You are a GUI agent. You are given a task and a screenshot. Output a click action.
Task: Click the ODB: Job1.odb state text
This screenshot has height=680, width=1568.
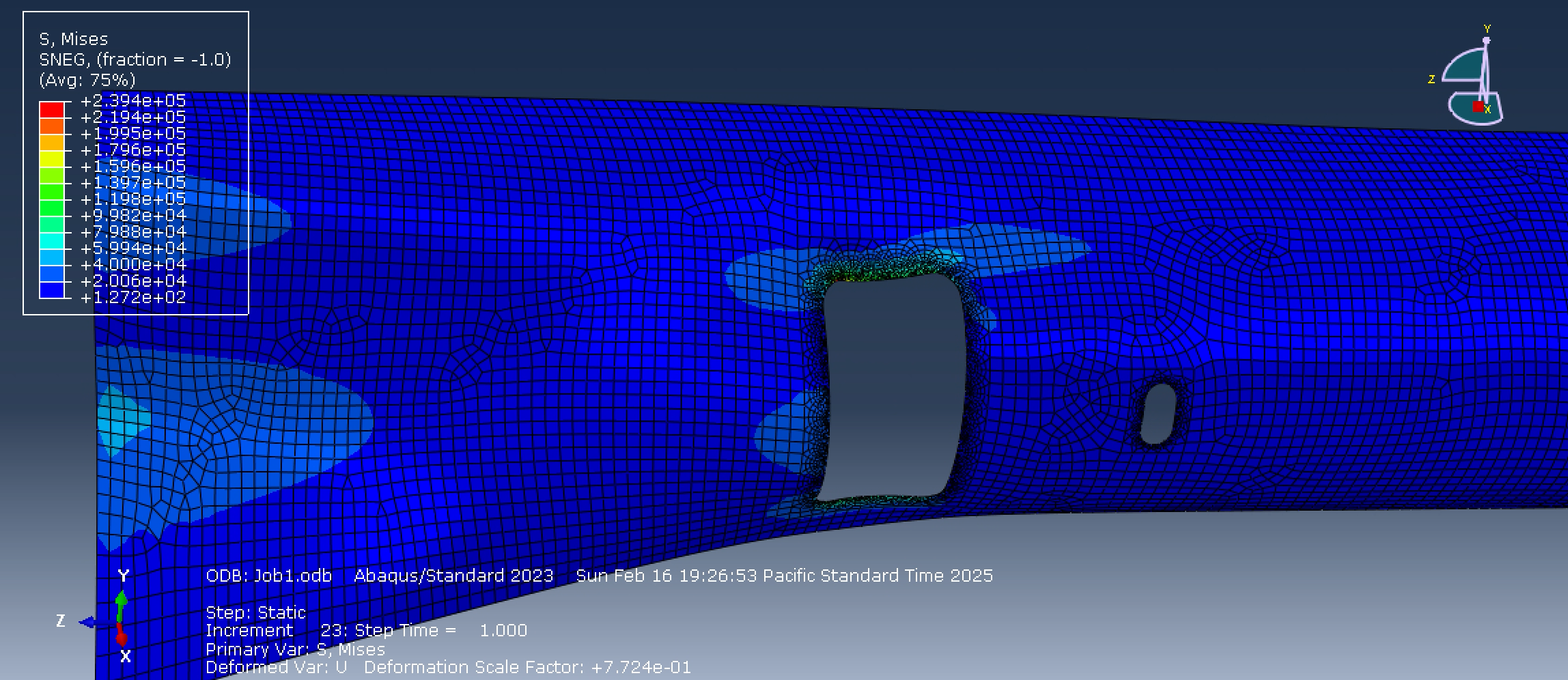click(268, 576)
